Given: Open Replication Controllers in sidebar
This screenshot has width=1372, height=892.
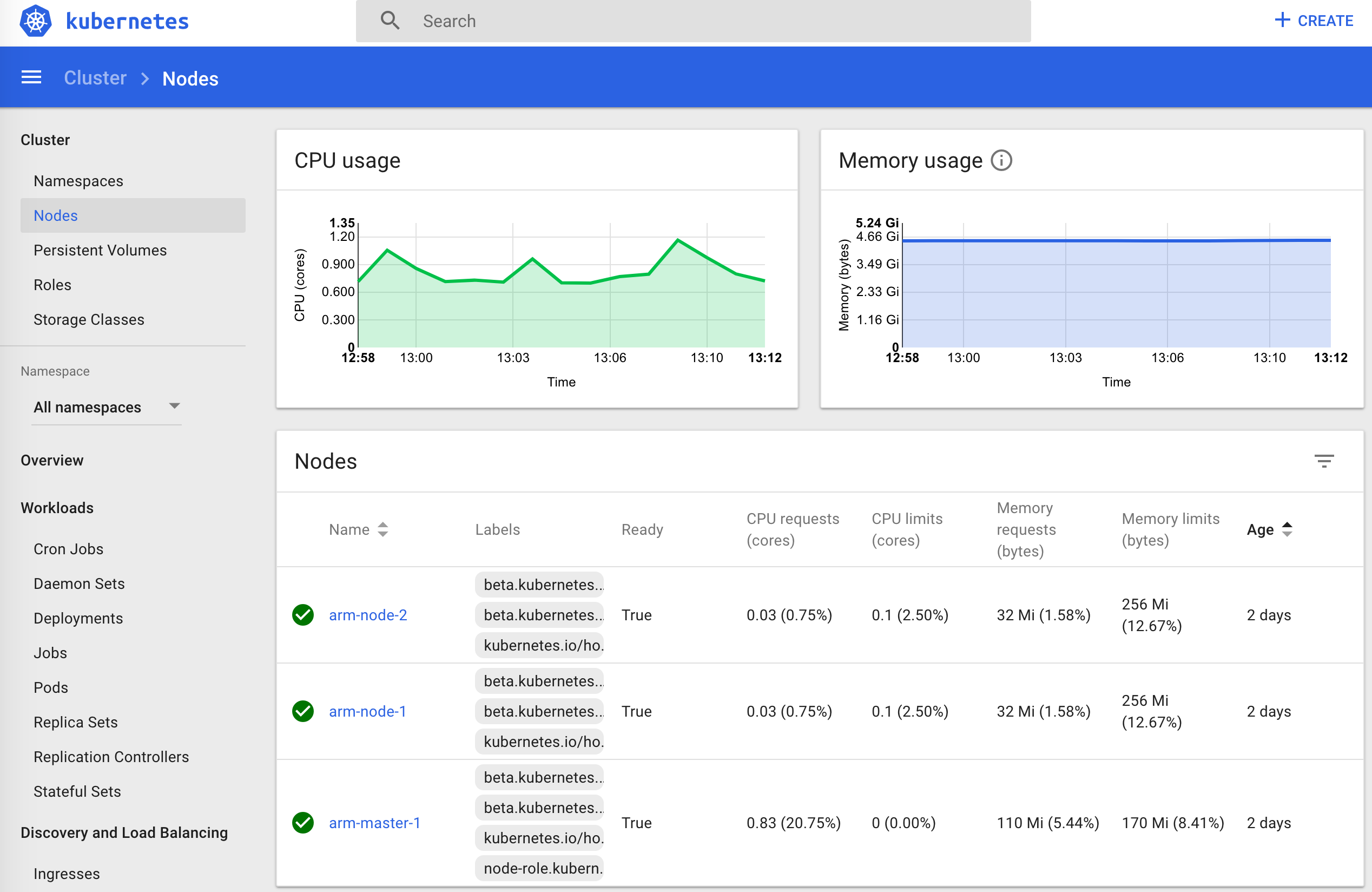Looking at the screenshot, I should point(111,756).
